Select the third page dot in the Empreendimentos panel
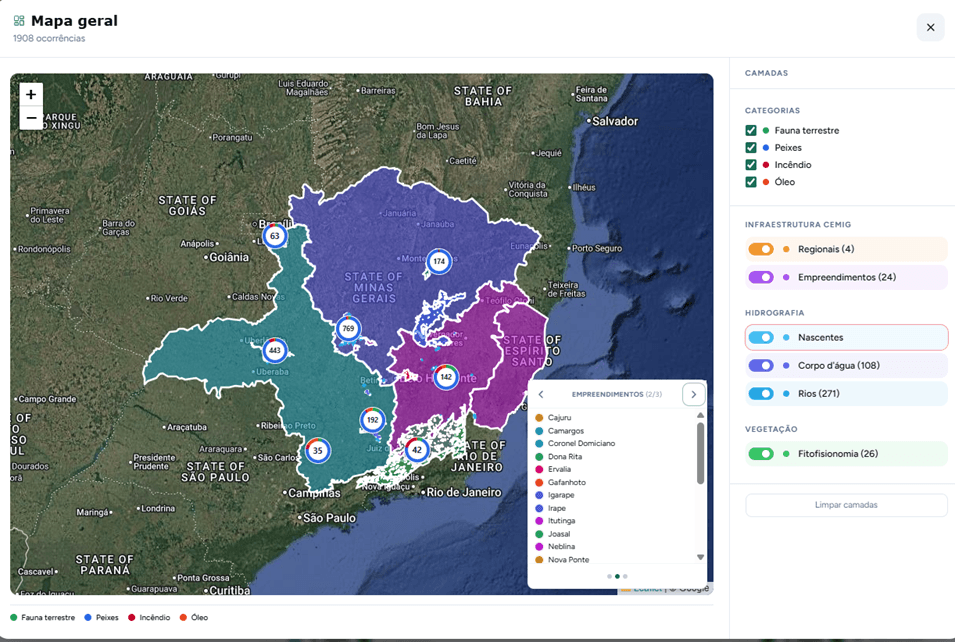This screenshot has height=642, width=955. (626, 577)
